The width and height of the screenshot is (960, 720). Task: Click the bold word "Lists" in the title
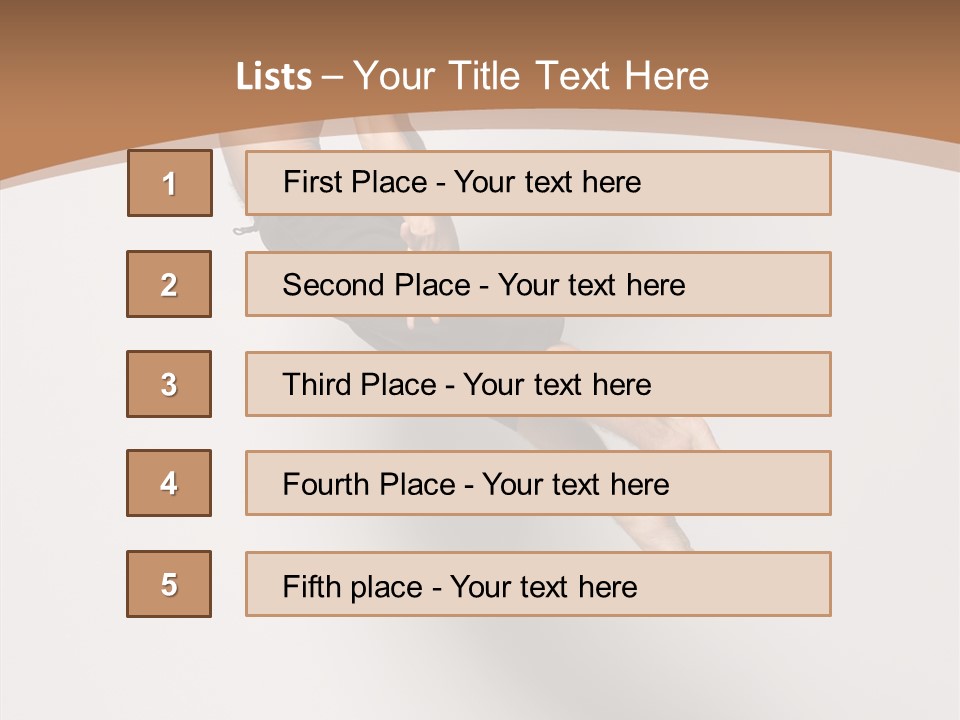point(273,77)
